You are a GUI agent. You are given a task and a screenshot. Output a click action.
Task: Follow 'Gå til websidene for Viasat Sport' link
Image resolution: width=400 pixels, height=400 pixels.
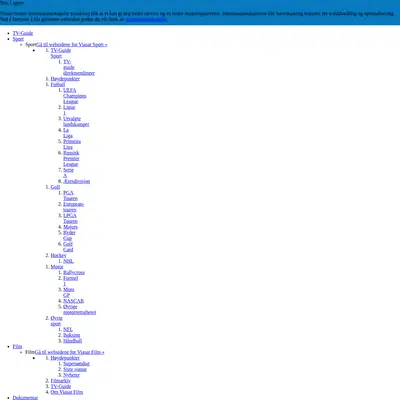point(72,44)
